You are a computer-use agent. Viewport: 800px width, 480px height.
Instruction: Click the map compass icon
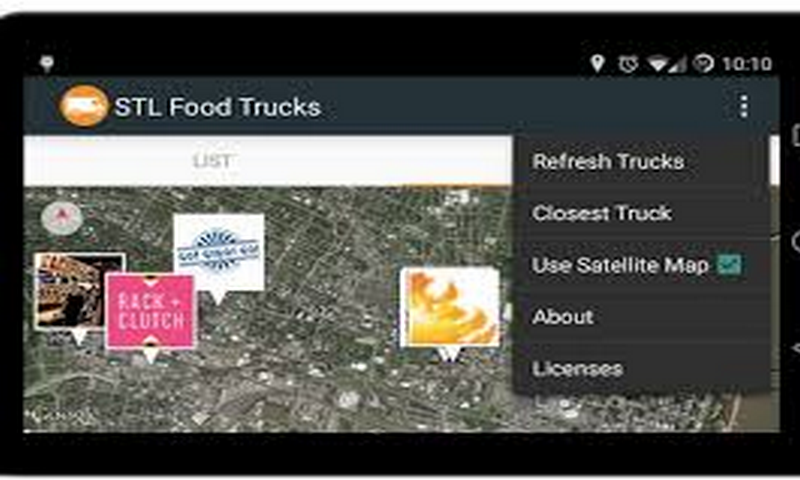[x=62, y=218]
